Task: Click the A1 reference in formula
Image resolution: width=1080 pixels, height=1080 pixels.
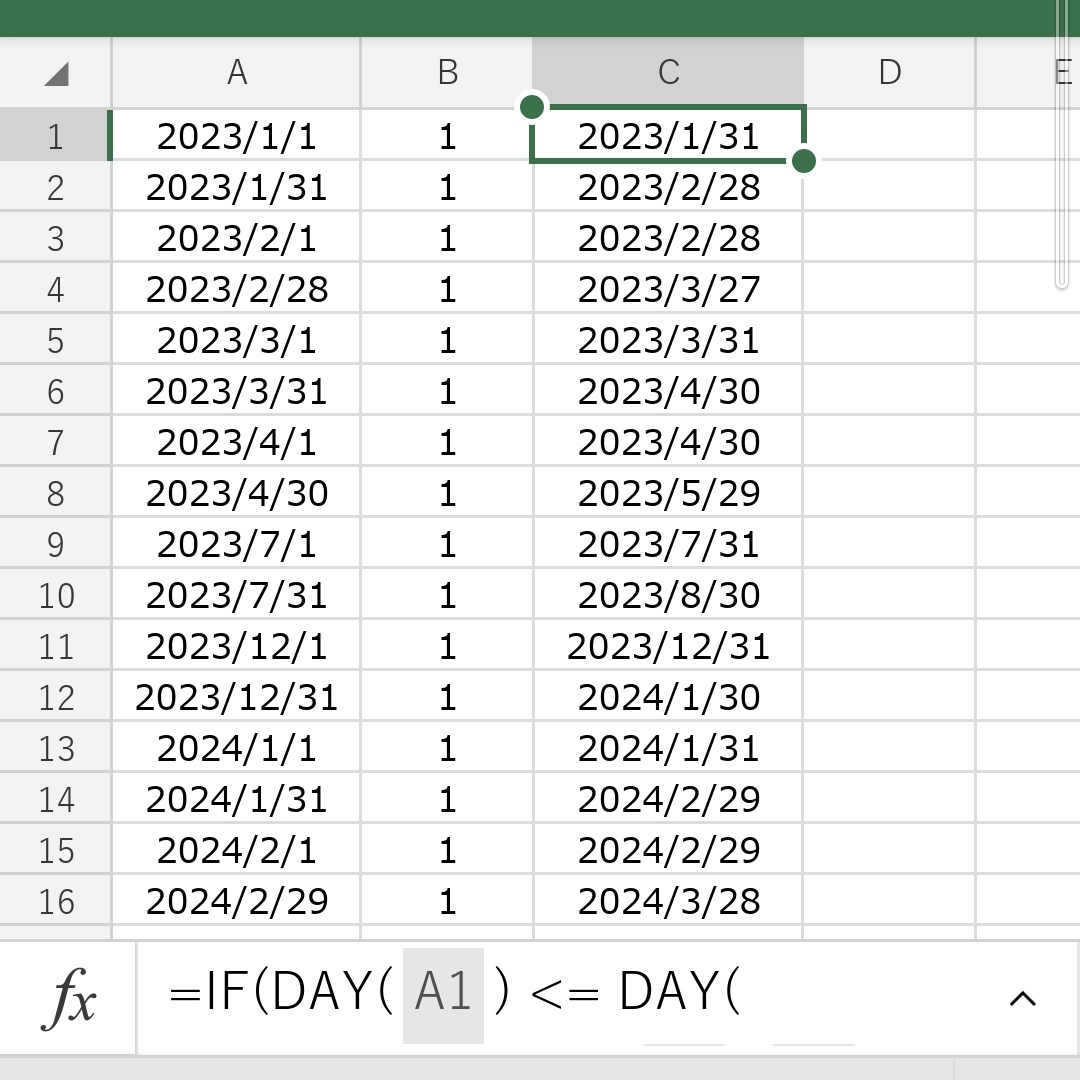Action: 443,993
